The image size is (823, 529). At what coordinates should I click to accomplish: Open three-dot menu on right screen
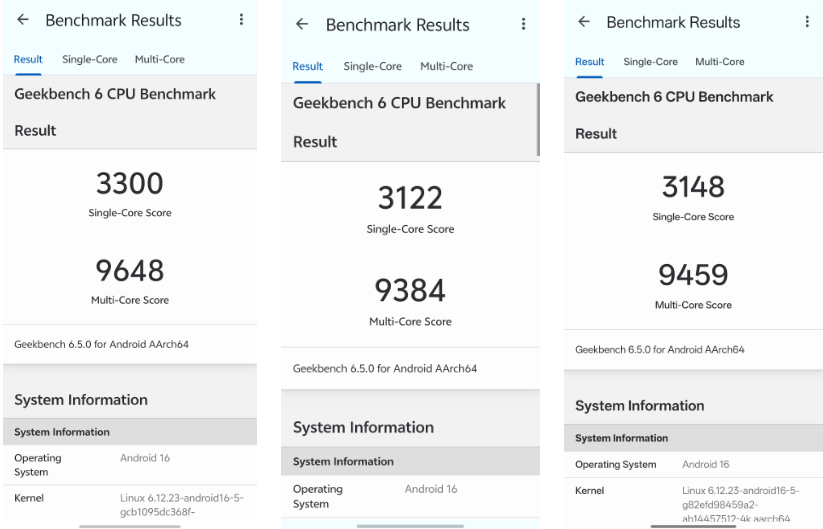(x=807, y=22)
